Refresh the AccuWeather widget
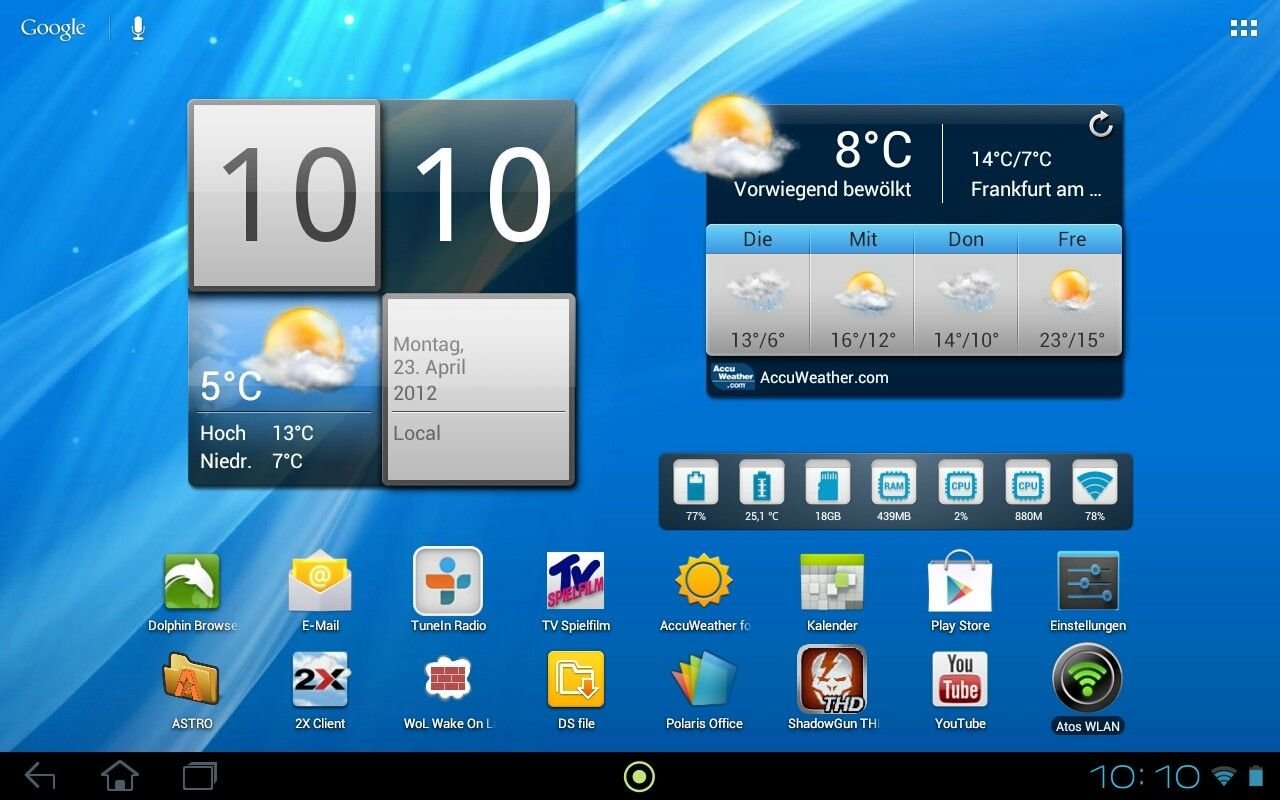1280x800 pixels. 1100,125
